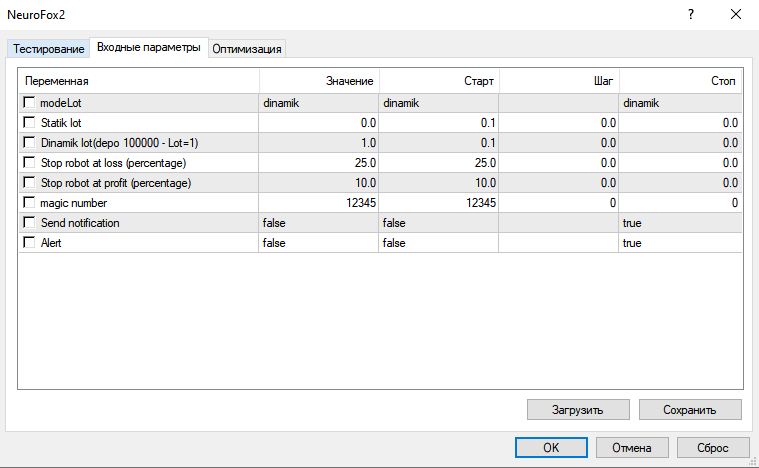Select Statik lot Старт cell 0.1

pyautogui.click(x=439, y=123)
